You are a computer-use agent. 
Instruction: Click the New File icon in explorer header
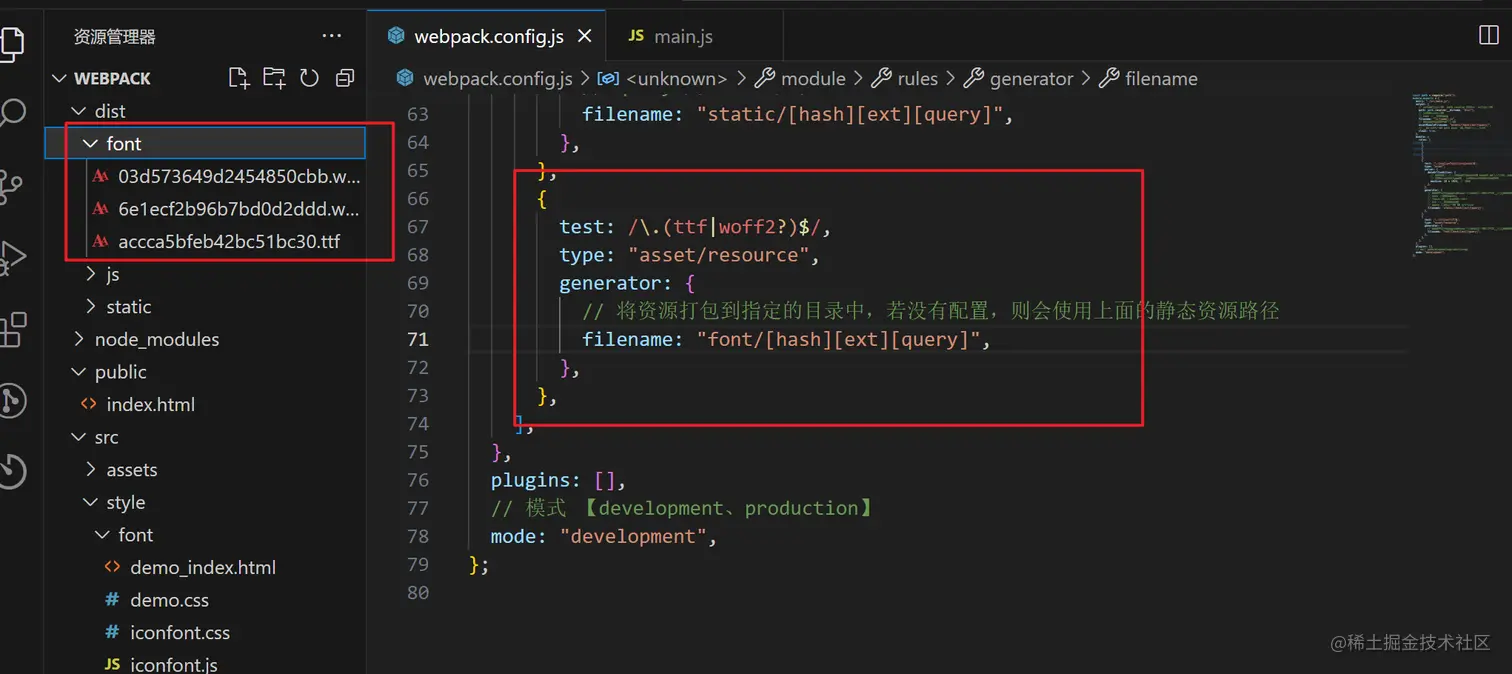238,78
